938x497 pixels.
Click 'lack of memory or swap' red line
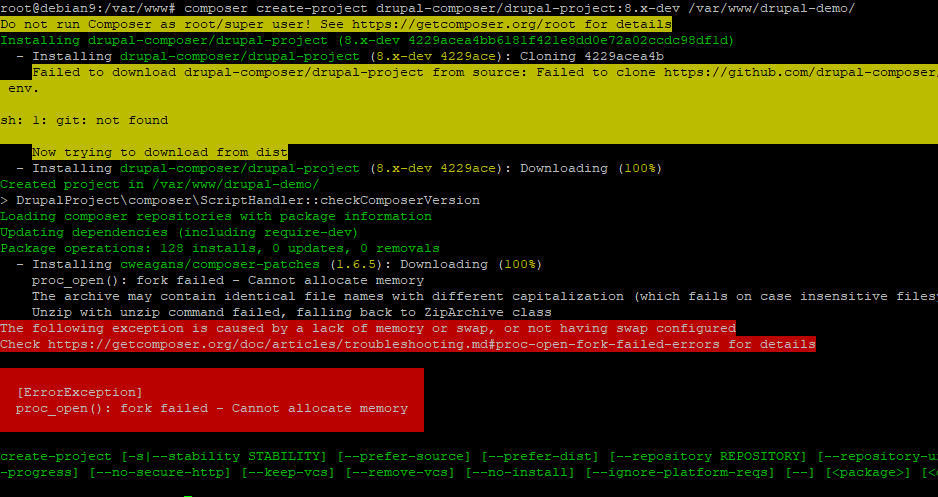(x=368, y=328)
